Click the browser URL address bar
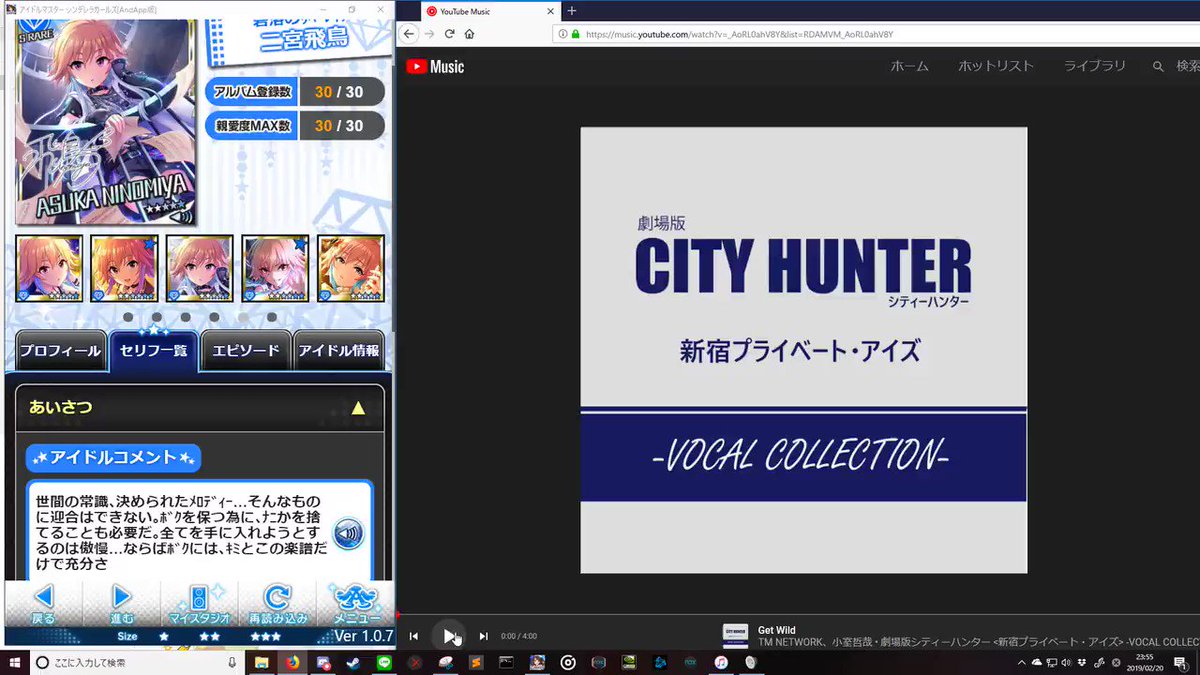Viewport: 1200px width, 675px height. pyautogui.click(x=878, y=33)
